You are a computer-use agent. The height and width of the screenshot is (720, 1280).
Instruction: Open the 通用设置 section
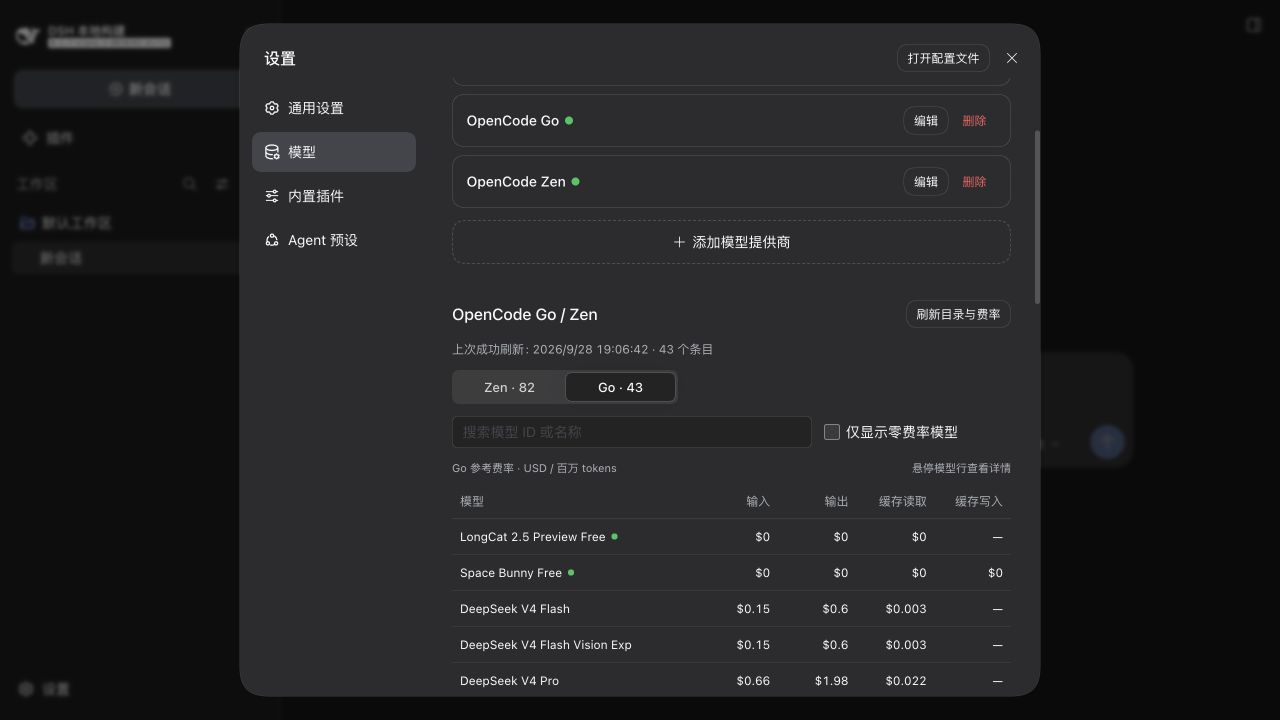[334, 108]
